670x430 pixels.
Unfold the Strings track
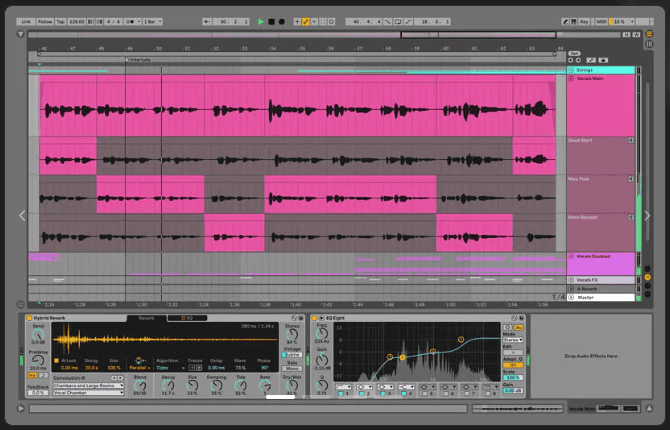(571, 70)
